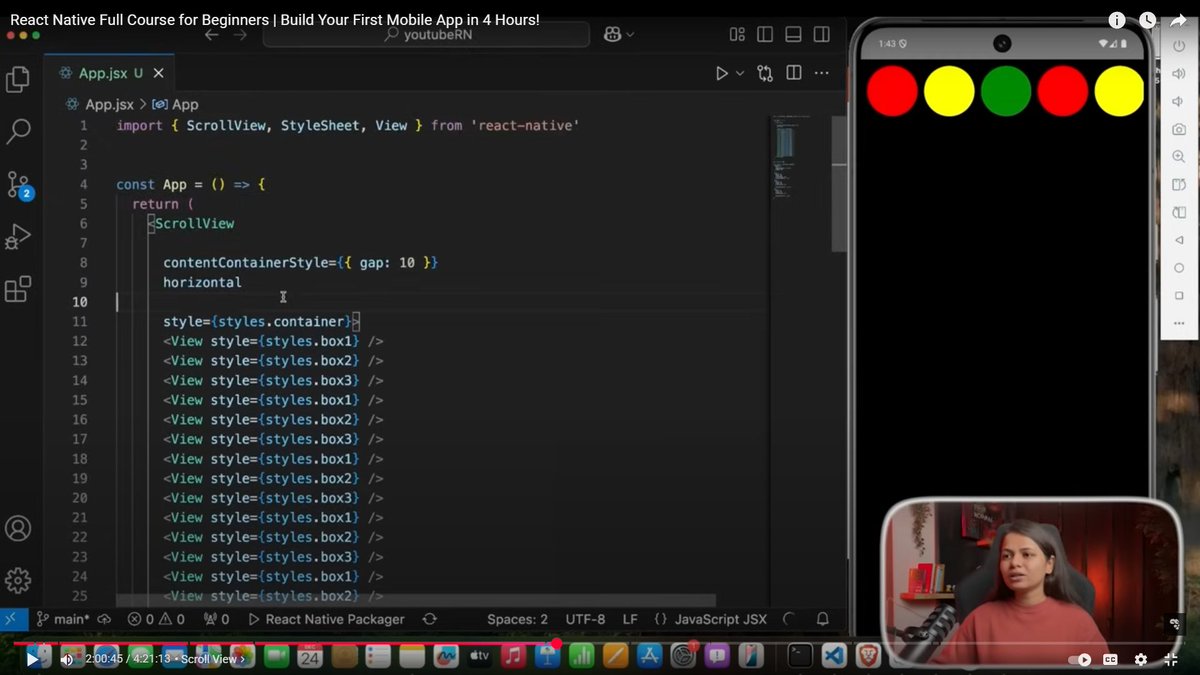Exit full screen mode
The width and height of the screenshot is (1200, 675).
point(1172,660)
